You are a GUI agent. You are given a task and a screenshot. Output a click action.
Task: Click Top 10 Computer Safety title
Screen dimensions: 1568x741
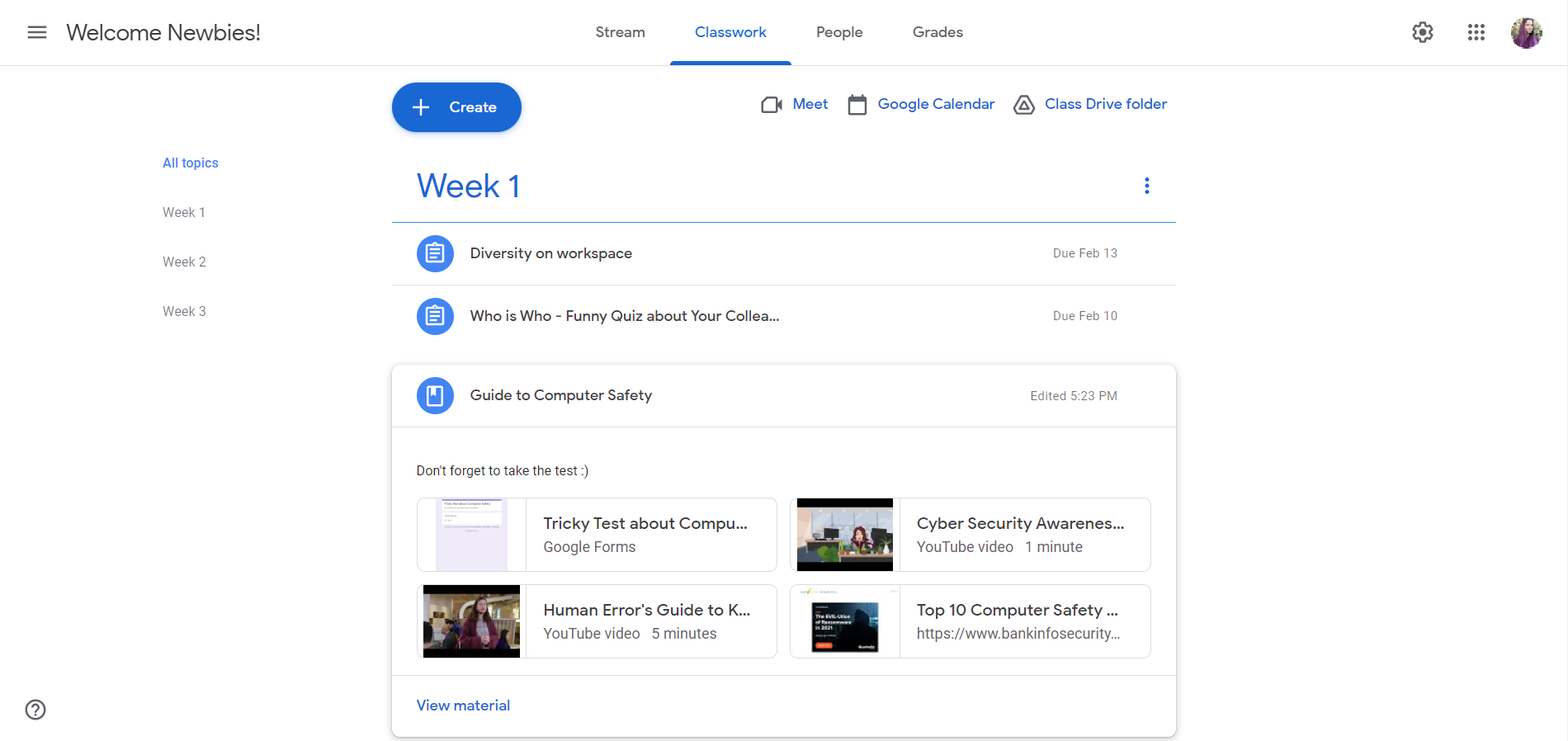click(x=1018, y=610)
